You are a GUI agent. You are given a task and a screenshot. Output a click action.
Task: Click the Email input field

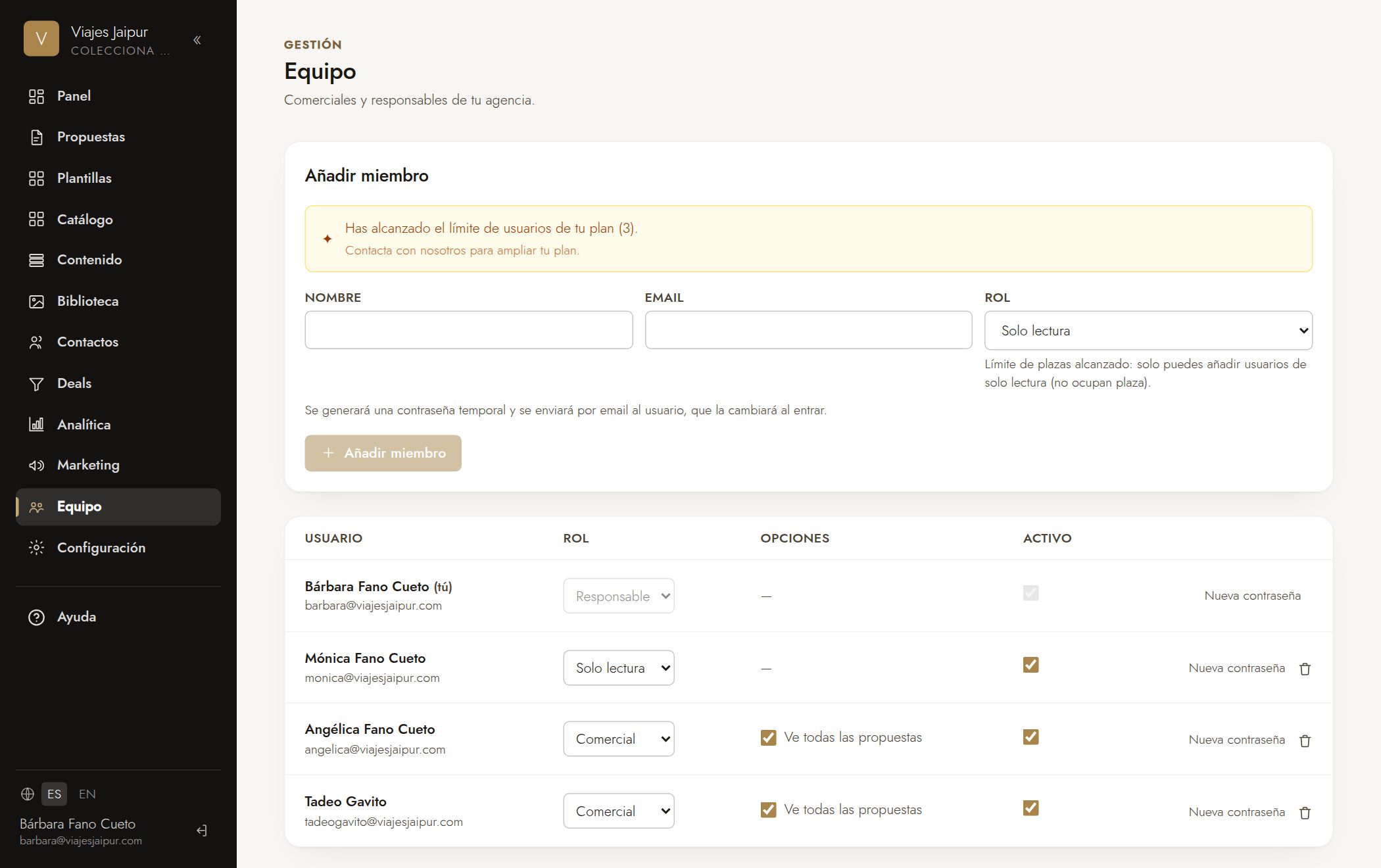808,330
